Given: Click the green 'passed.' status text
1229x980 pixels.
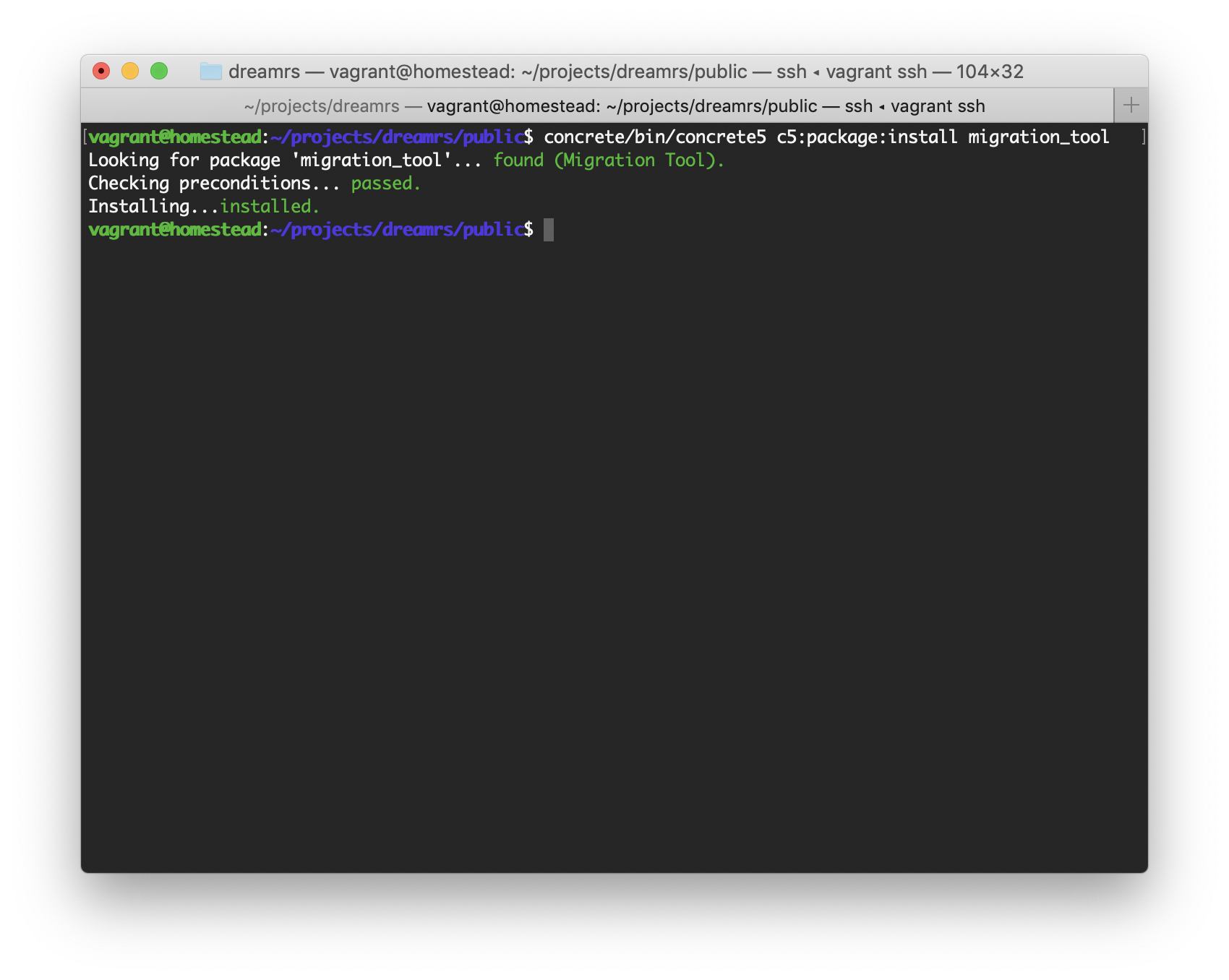Looking at the screenshot, I should coord(385,184).
